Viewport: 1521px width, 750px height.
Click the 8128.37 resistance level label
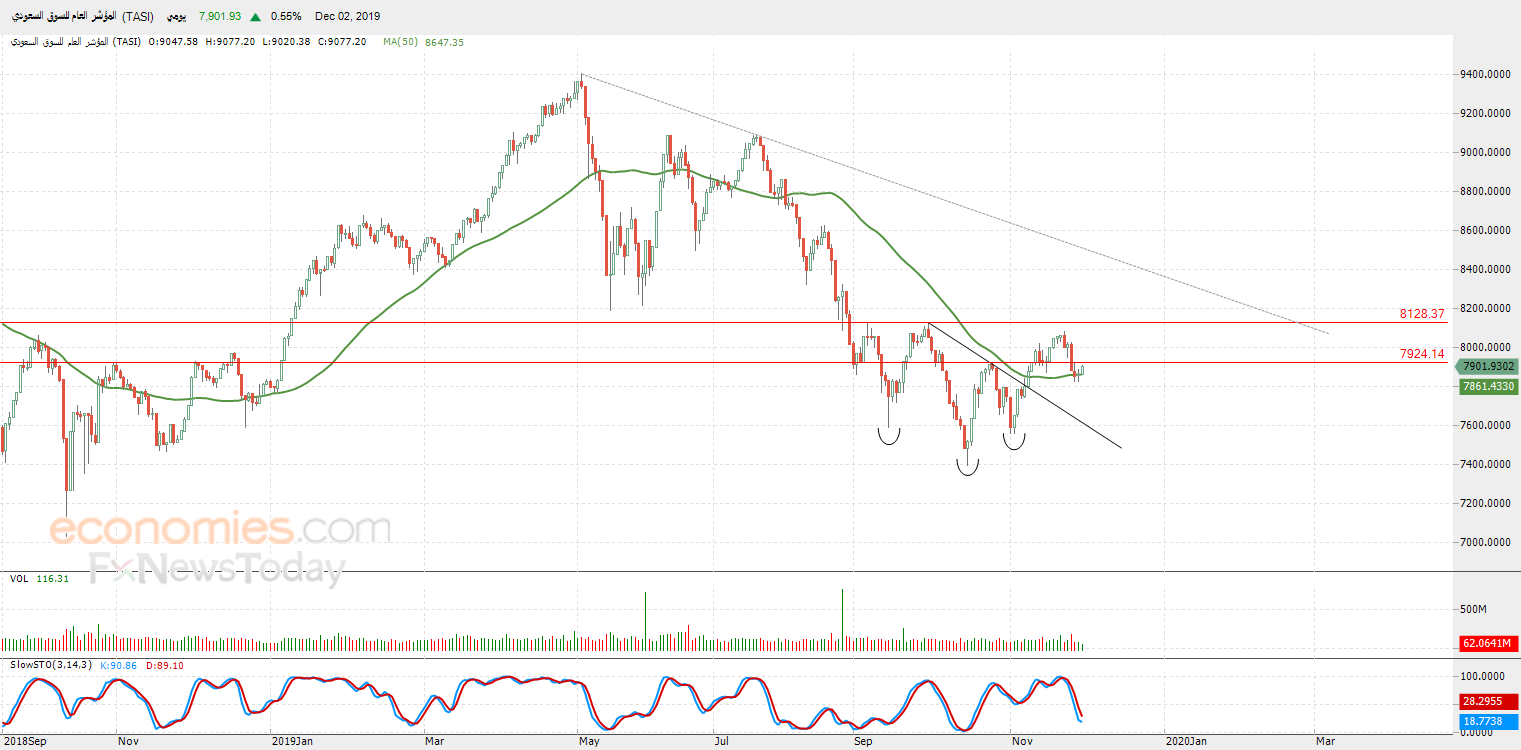1422,314
